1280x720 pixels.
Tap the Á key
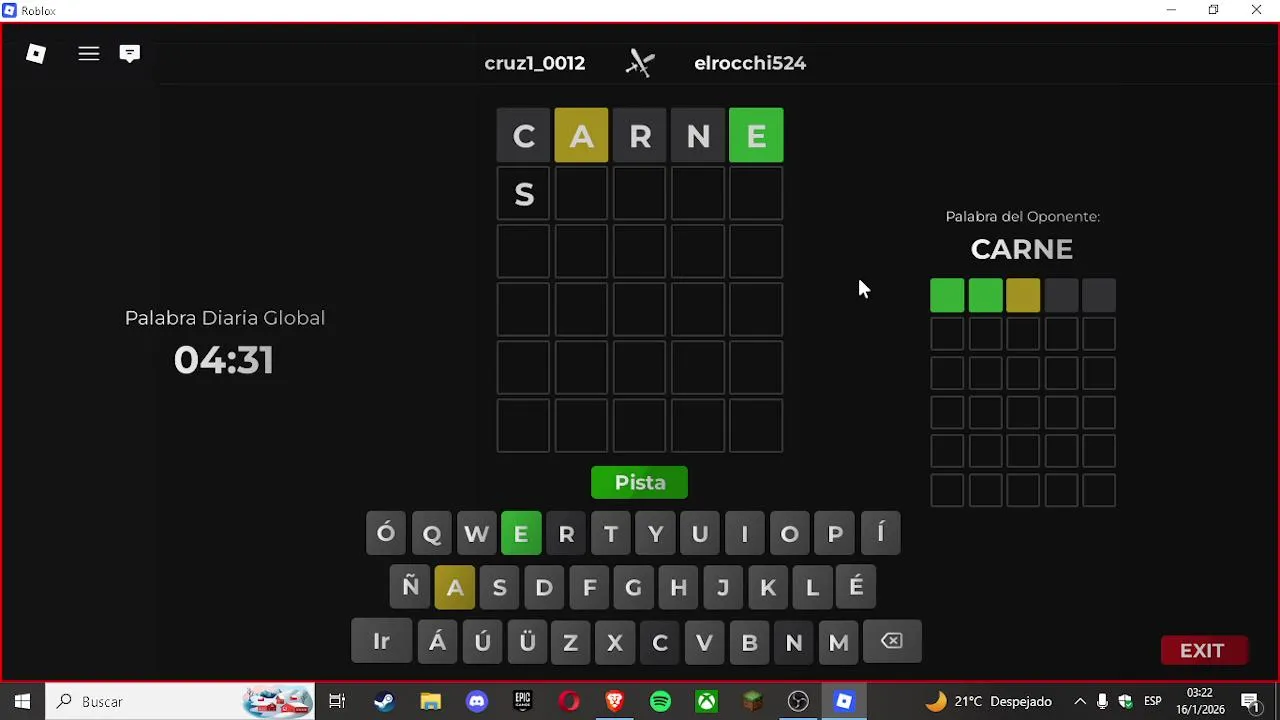click(437, 642)
